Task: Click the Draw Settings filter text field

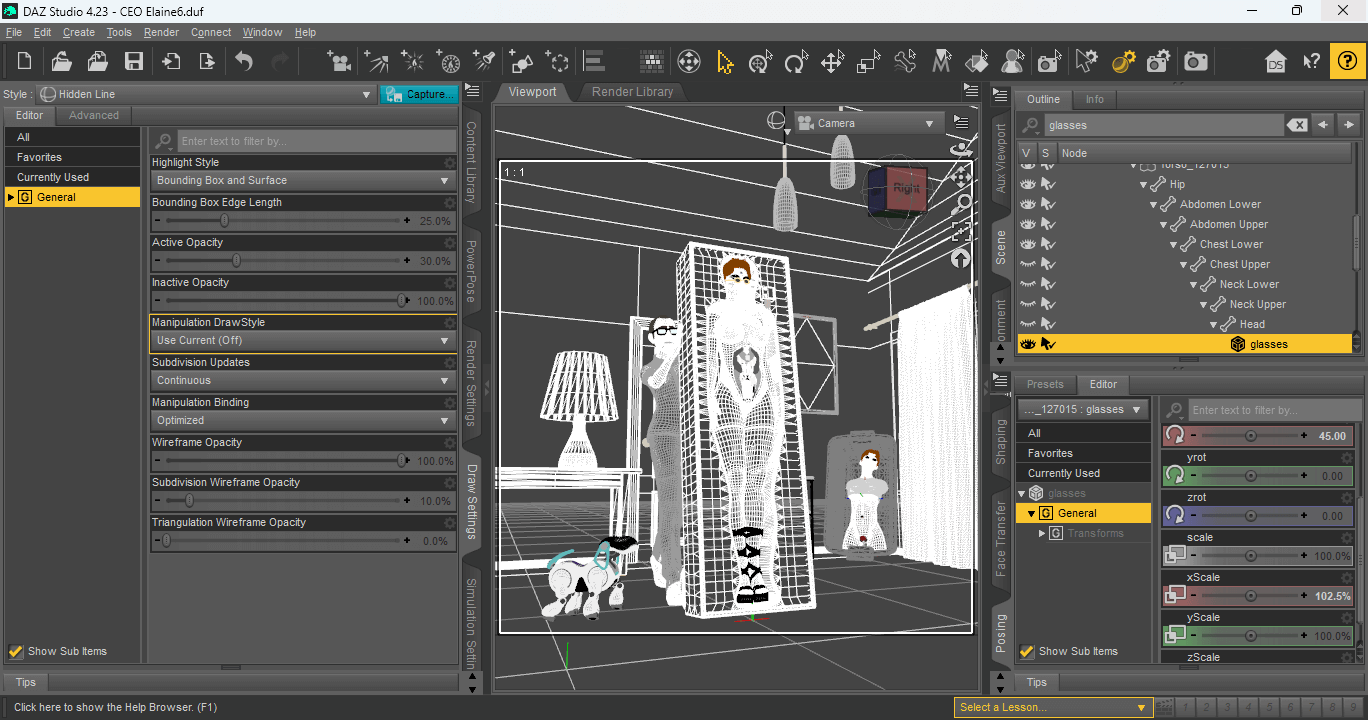Action: pyautogui.click(x=317, y=141)
